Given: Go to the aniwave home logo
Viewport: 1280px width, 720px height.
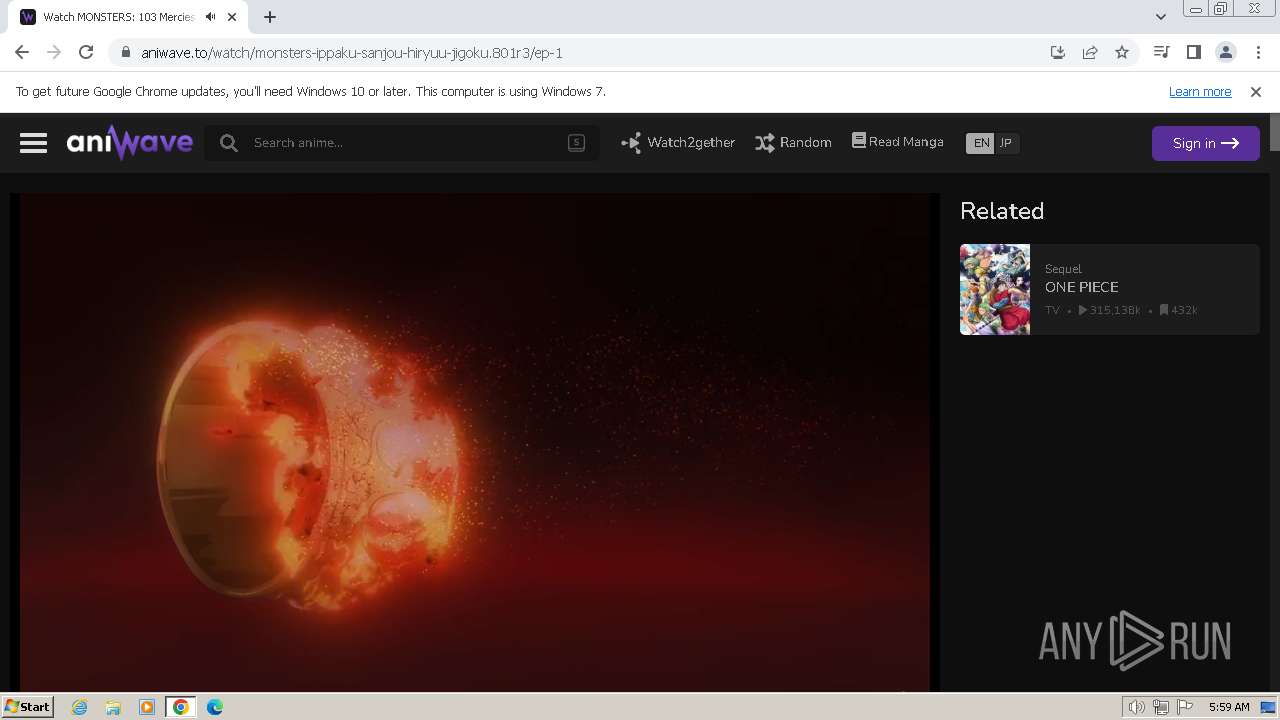Looking at the screenshot, I should coord(130,143).
